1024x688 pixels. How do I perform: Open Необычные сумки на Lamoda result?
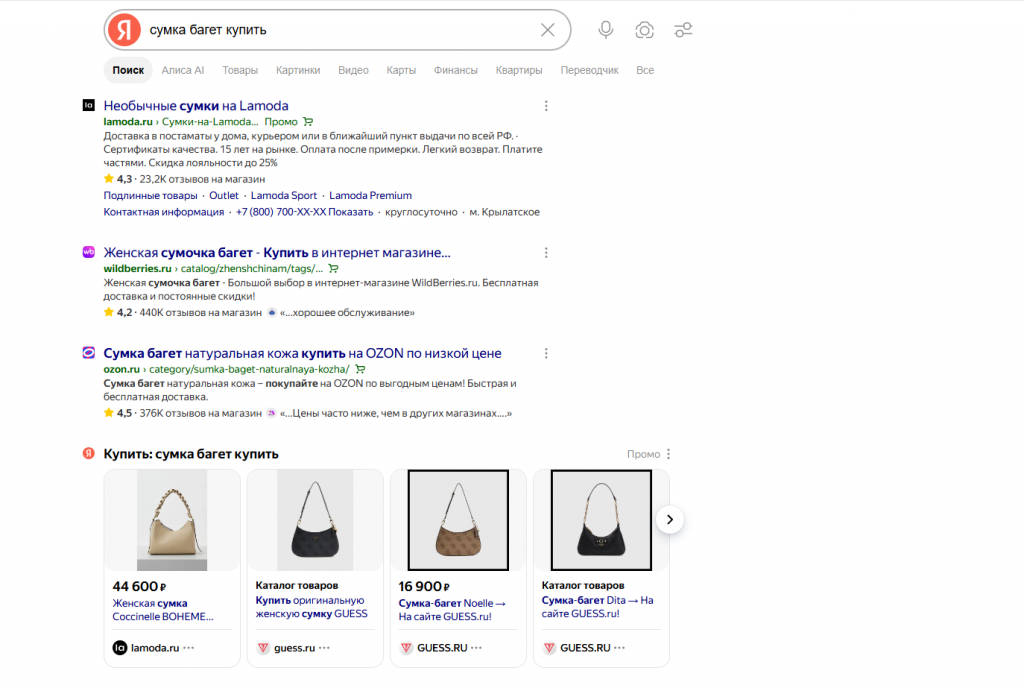(x=196, y=106)
